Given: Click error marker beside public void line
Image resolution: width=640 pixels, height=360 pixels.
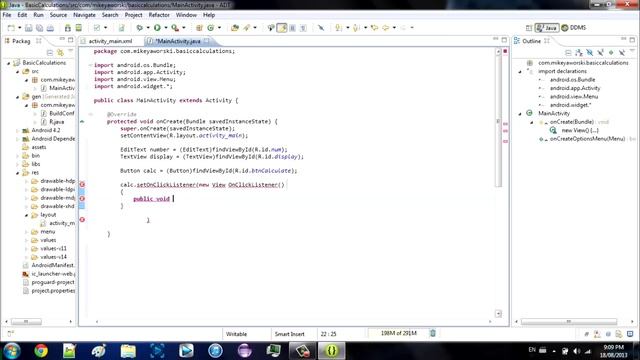Looking at the screenshot, I should [82, 198].
